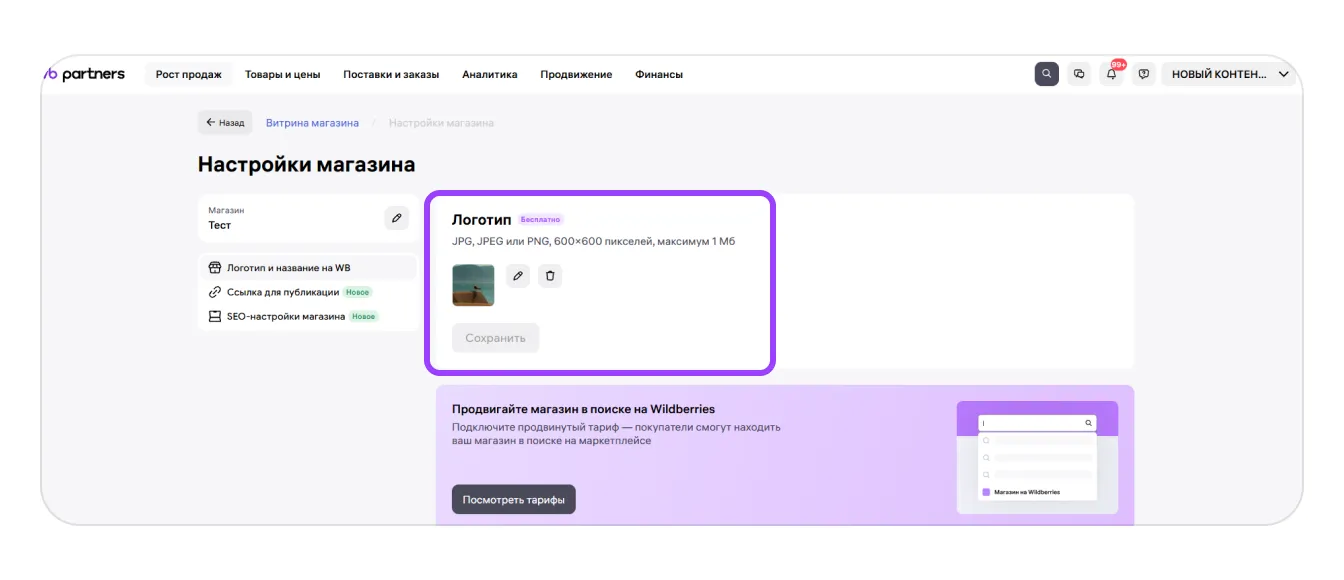Open the Поставки и заказы menu

click(391, 74)
